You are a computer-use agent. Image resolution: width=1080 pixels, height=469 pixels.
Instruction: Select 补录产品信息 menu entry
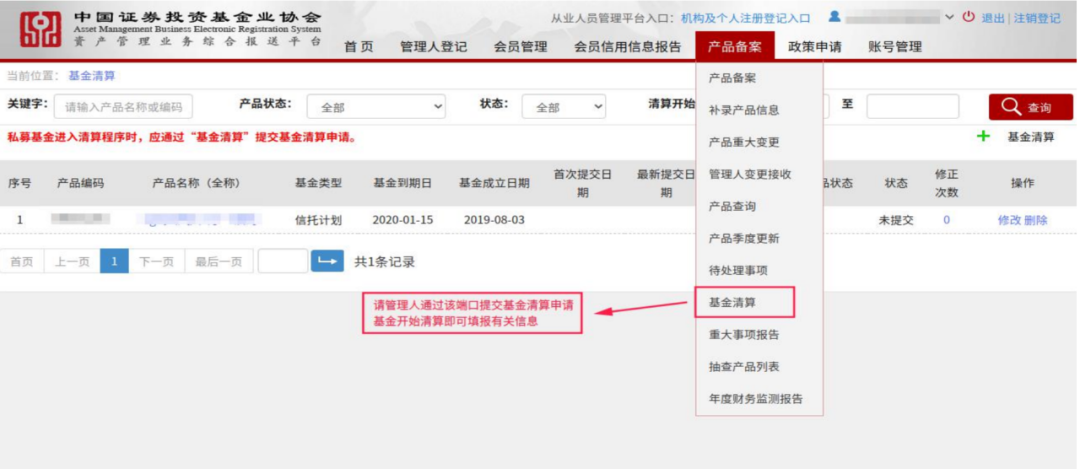[x=744, y=110]
